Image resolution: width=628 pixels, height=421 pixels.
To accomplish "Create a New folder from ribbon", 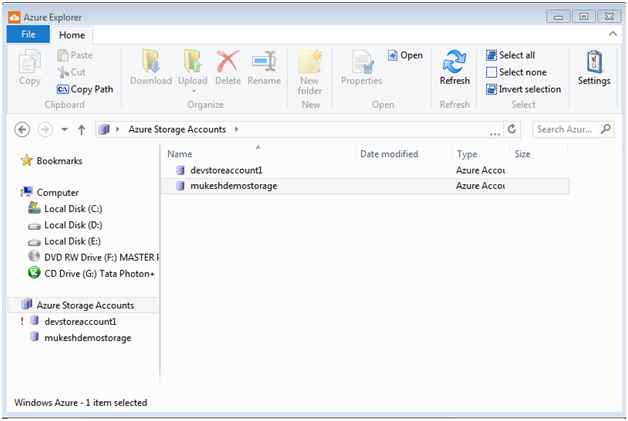I will 310,72.
